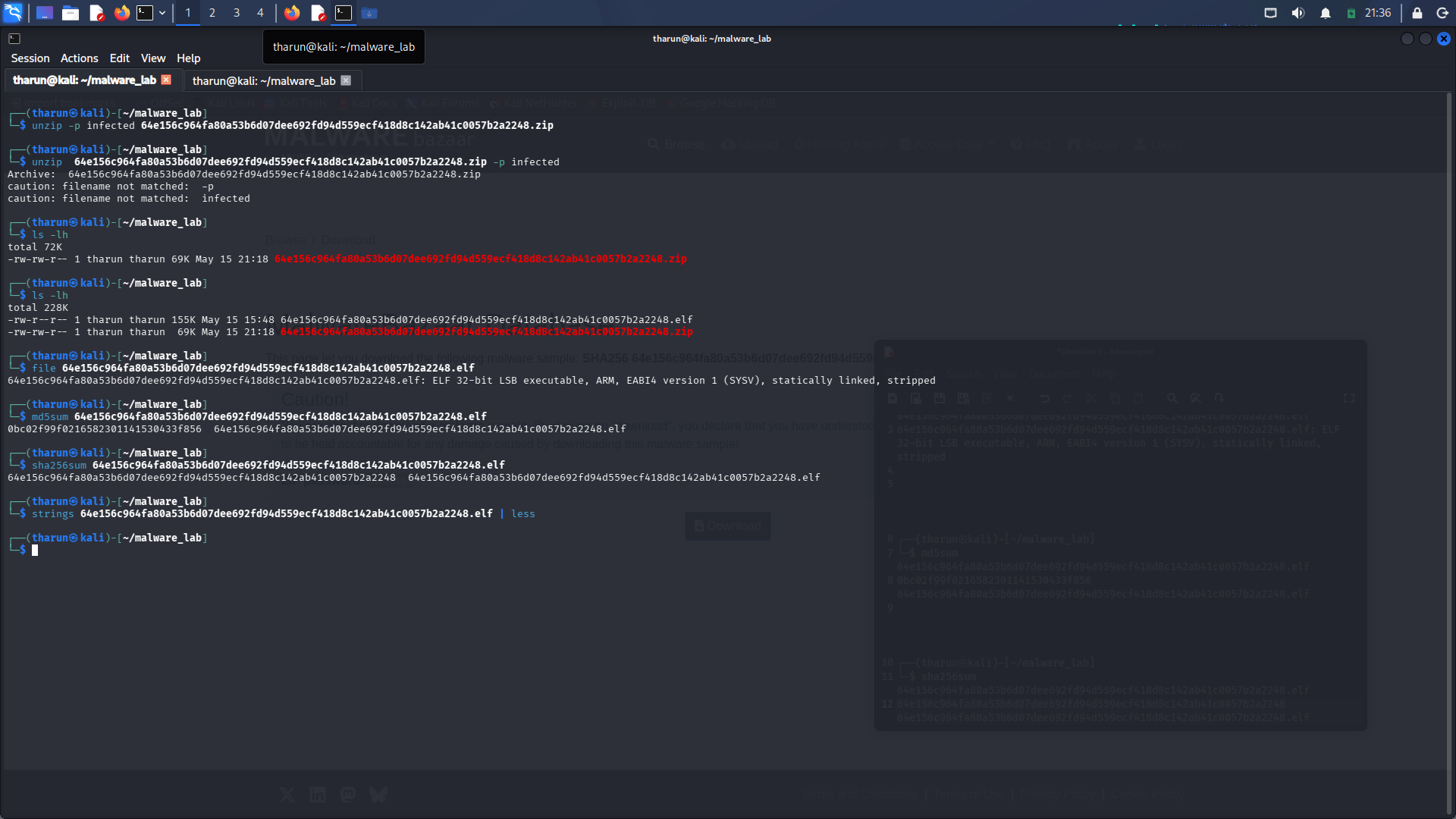Click the 'unzip -p infected' command line

[x=293, y=126]
